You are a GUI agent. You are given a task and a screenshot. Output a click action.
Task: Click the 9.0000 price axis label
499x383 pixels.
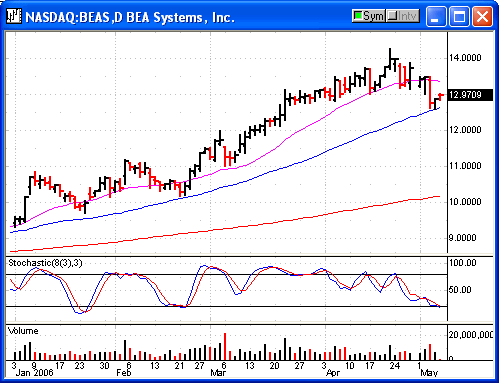[463, 238]
